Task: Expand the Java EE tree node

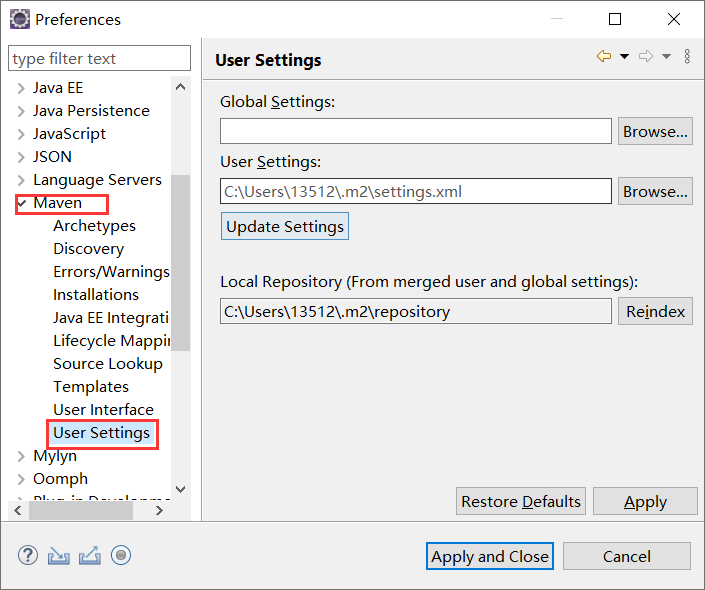Action: (x=21, y=88)
